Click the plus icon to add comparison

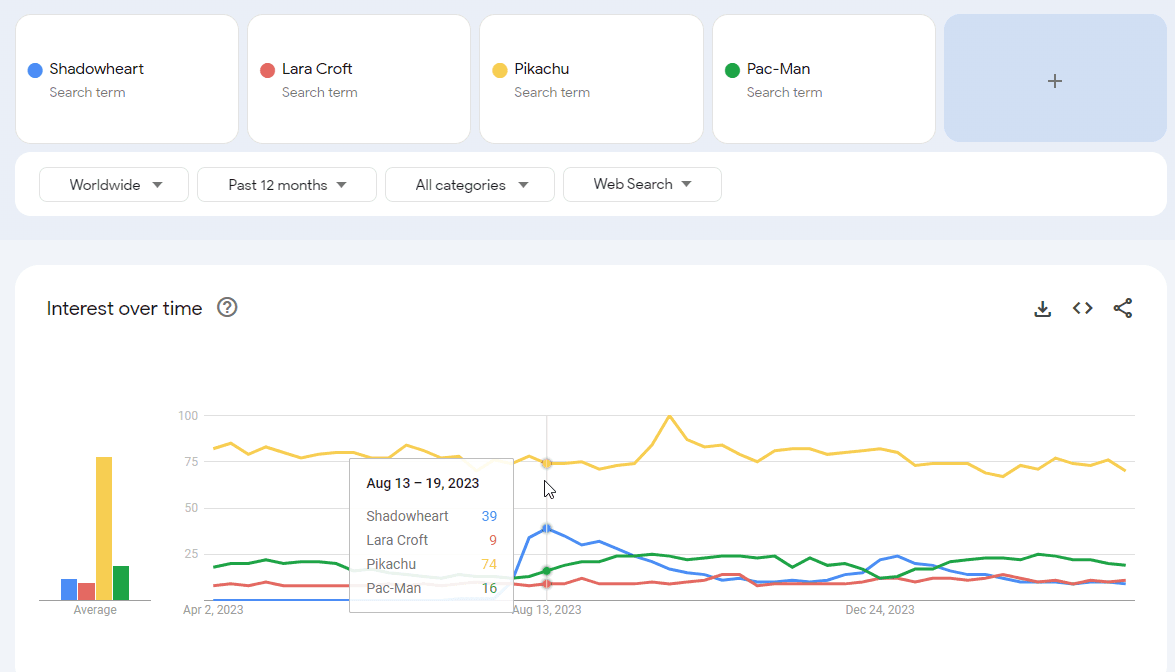click(1055, 81)
